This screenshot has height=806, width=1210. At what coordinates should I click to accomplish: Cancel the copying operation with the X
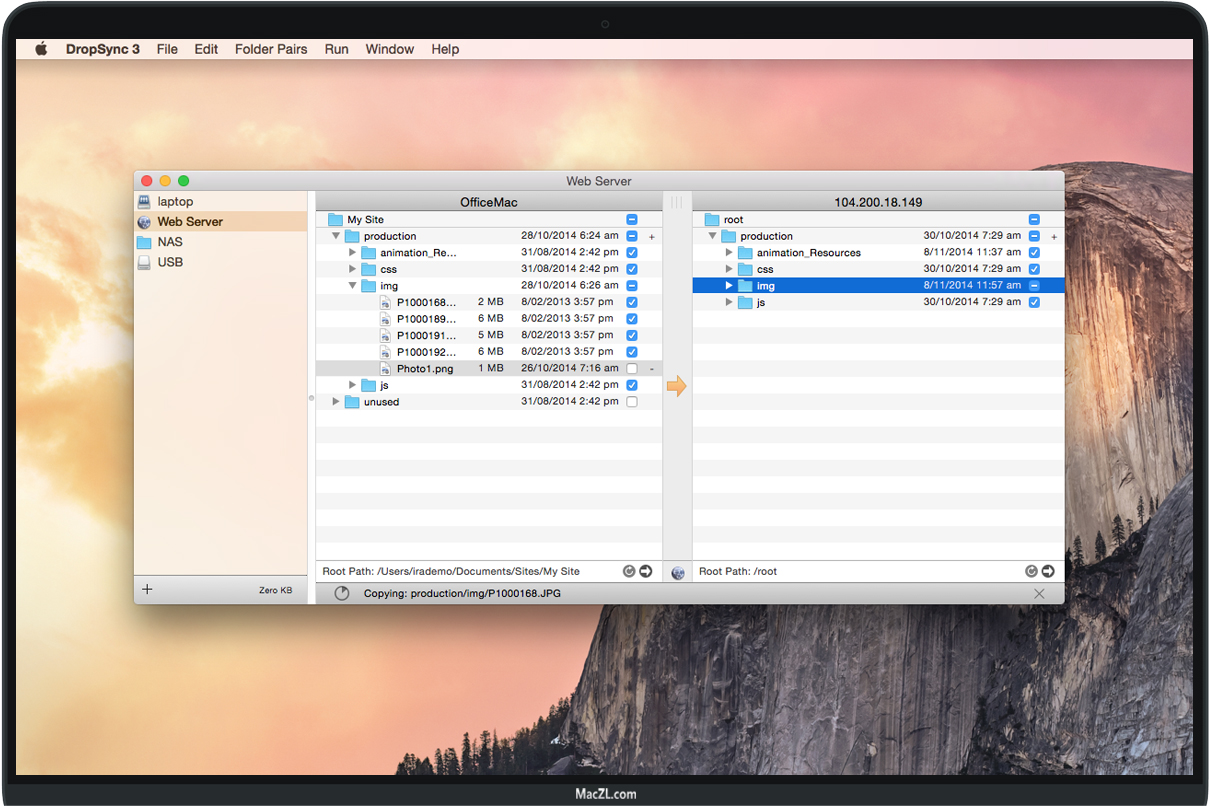click(x=1039, y=594)
